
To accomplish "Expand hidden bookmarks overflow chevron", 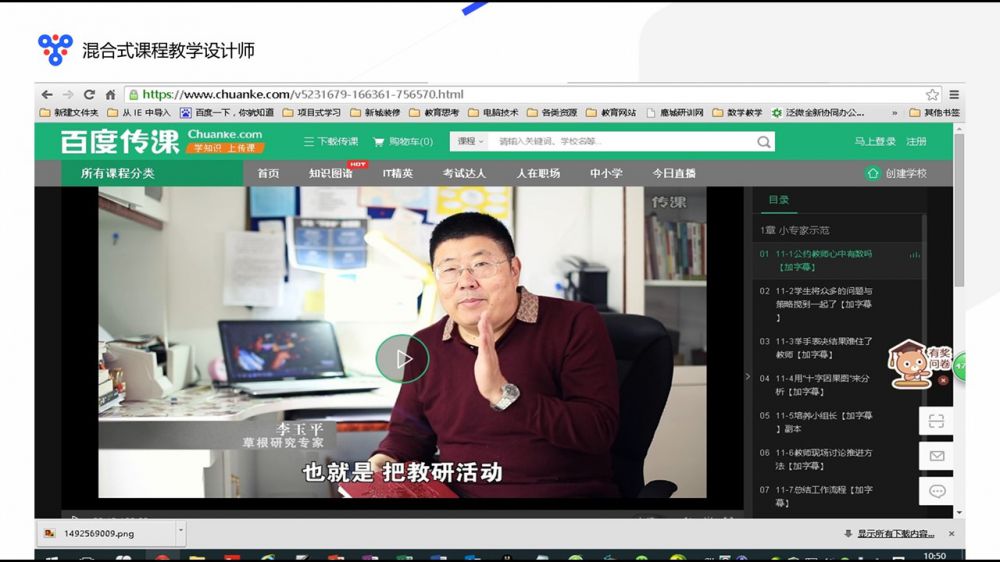I will tap(894, 113).
